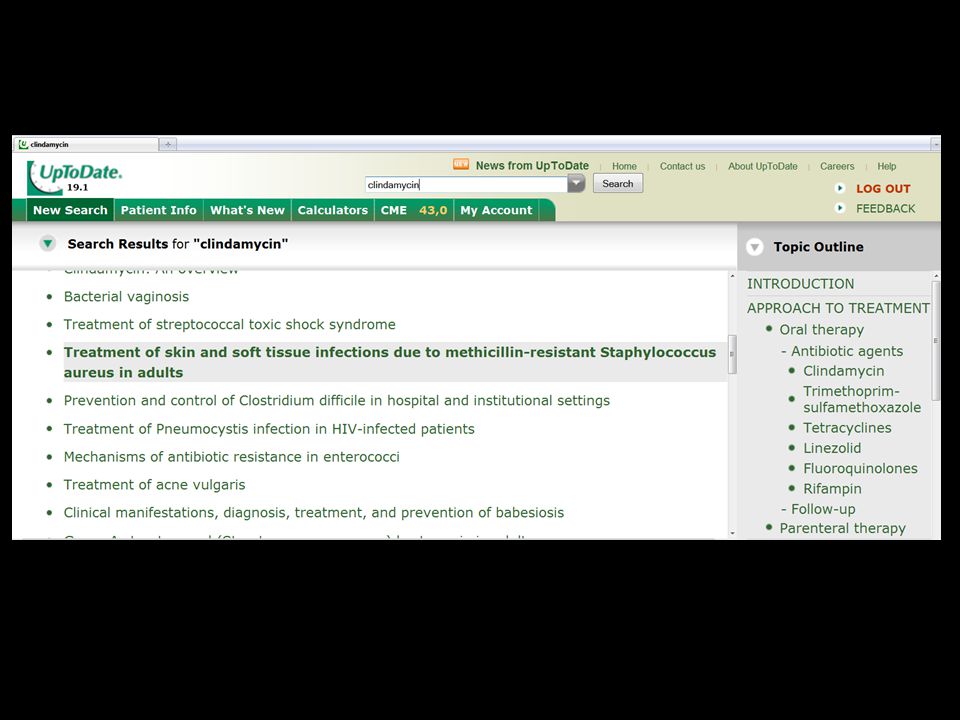Click the LOG OUT link
Image resolution: width=960 pixels, height=720 pixels.
click(883, 189)
